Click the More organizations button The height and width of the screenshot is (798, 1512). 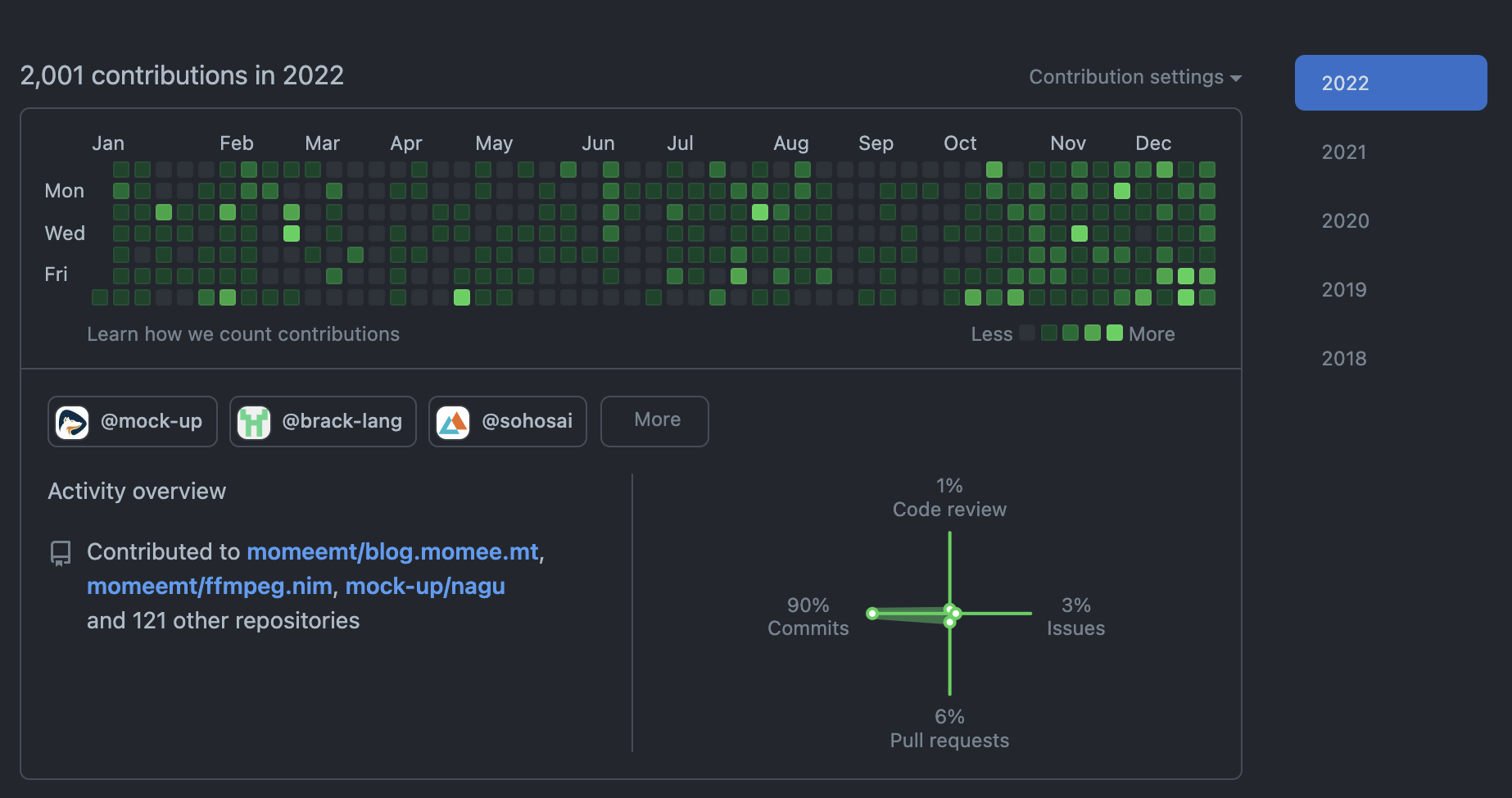[654, 421]
